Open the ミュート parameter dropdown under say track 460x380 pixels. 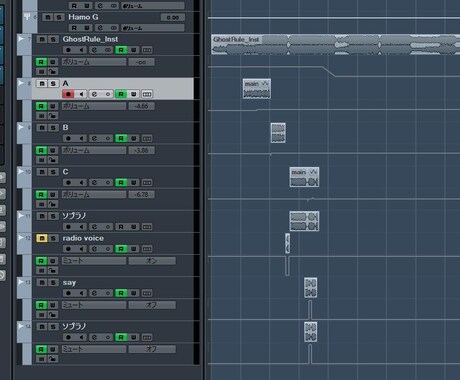[94, 305]
